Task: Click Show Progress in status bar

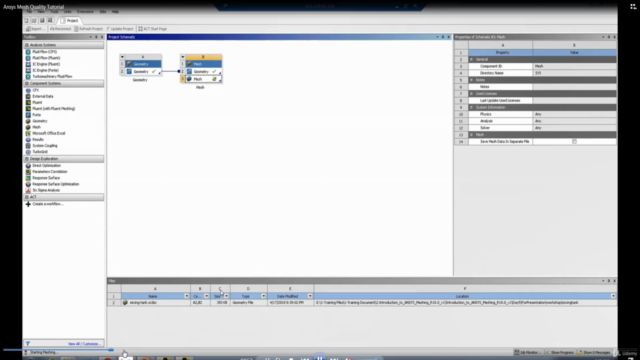Action: [x=560, y=353]
